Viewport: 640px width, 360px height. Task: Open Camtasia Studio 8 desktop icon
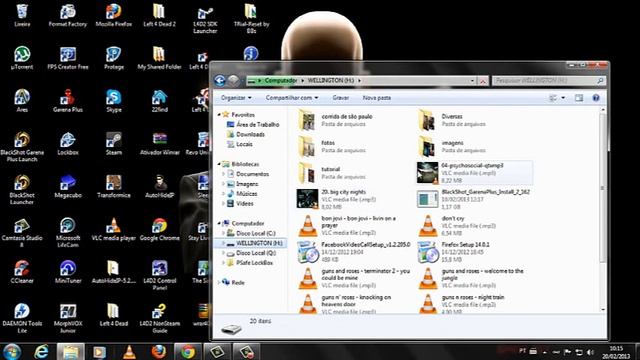pyautogui.click(x=22, y=233)
